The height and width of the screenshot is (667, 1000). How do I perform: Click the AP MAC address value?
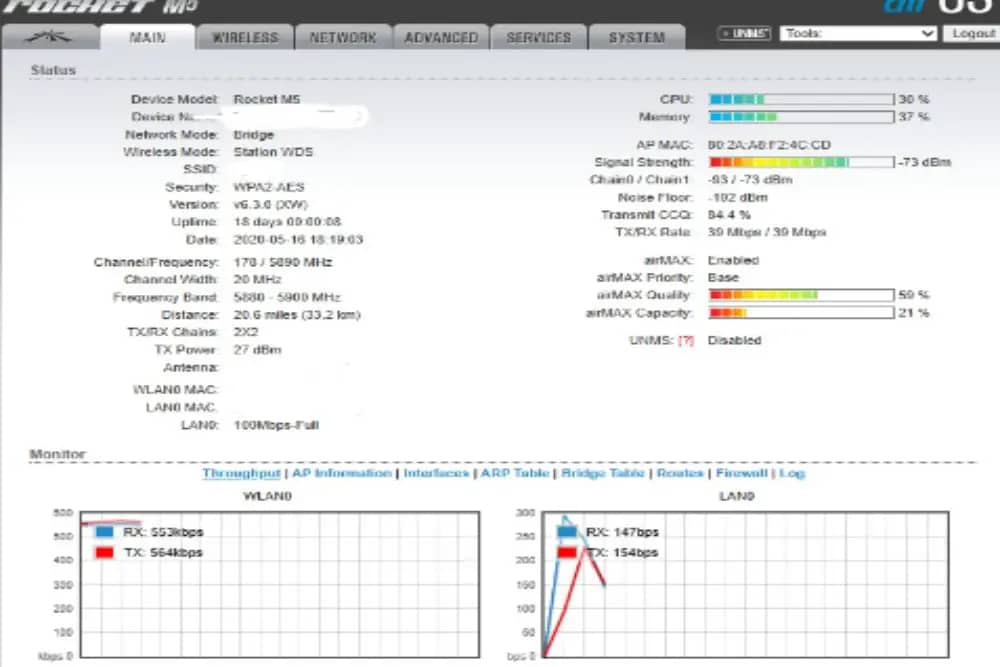point(769,145)
